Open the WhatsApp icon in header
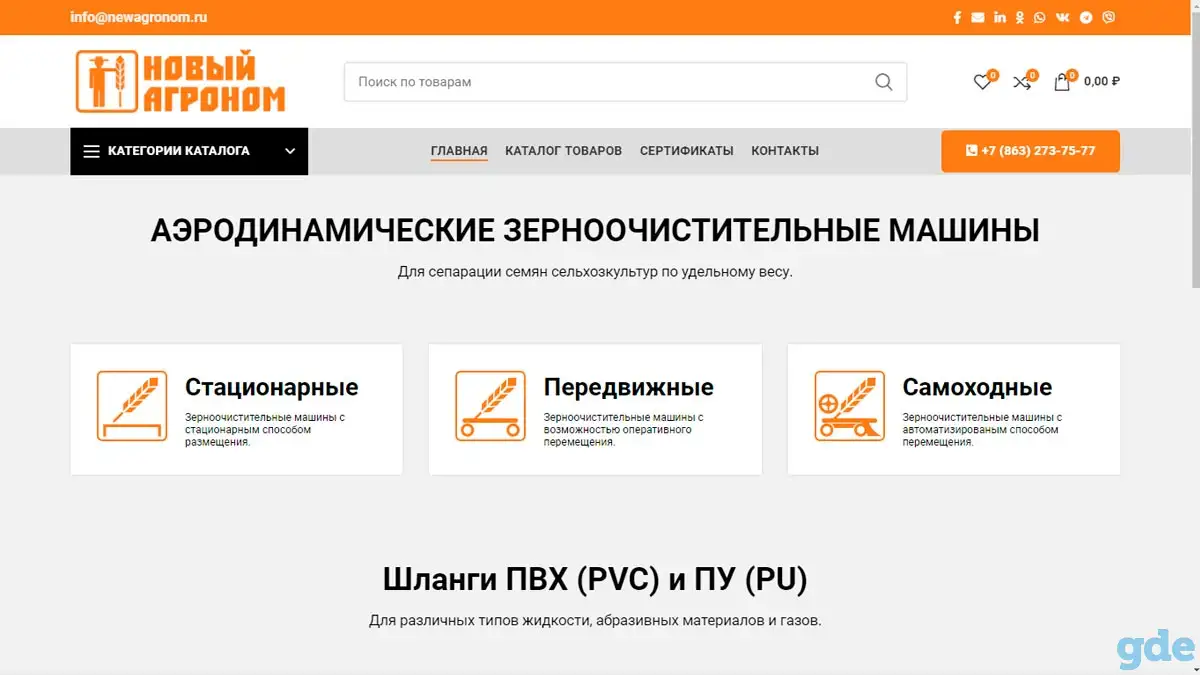 tap(1040, 17)
